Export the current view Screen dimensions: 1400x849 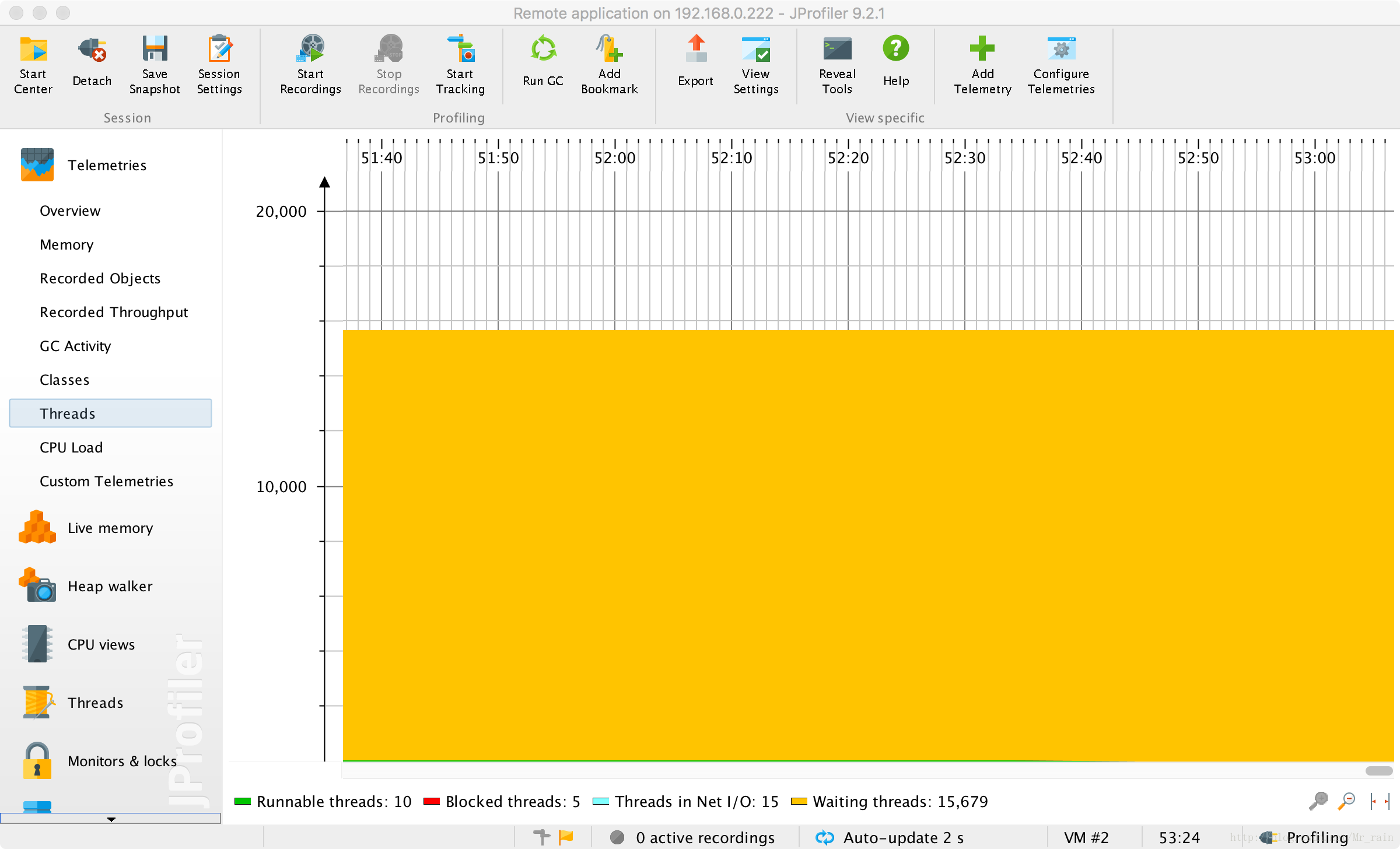click(695, 62)
